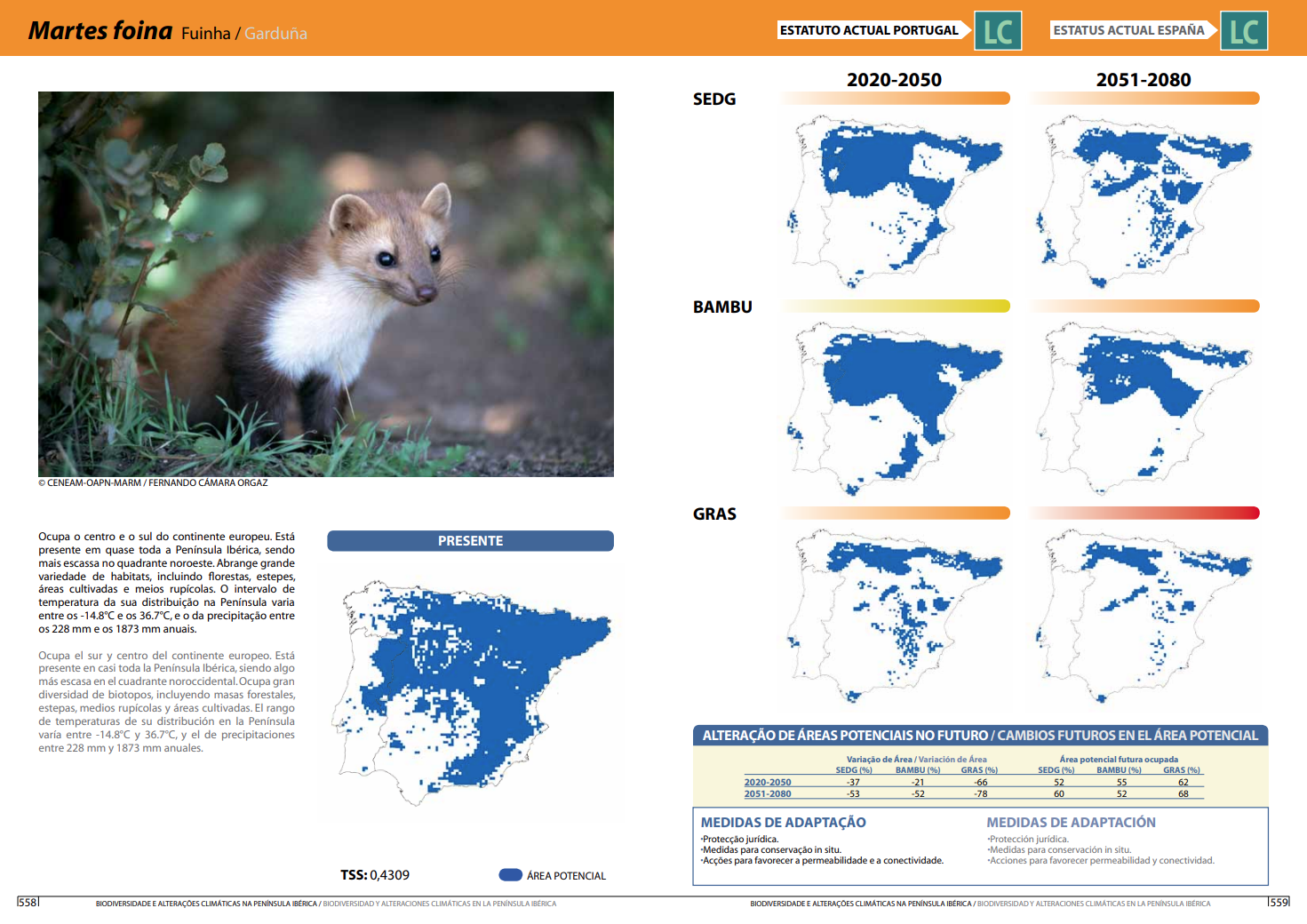Select the BAMBU 2051-2080 map
Image resolution: width=1307 pixels, height=924 pixels.
(1144, 409)
